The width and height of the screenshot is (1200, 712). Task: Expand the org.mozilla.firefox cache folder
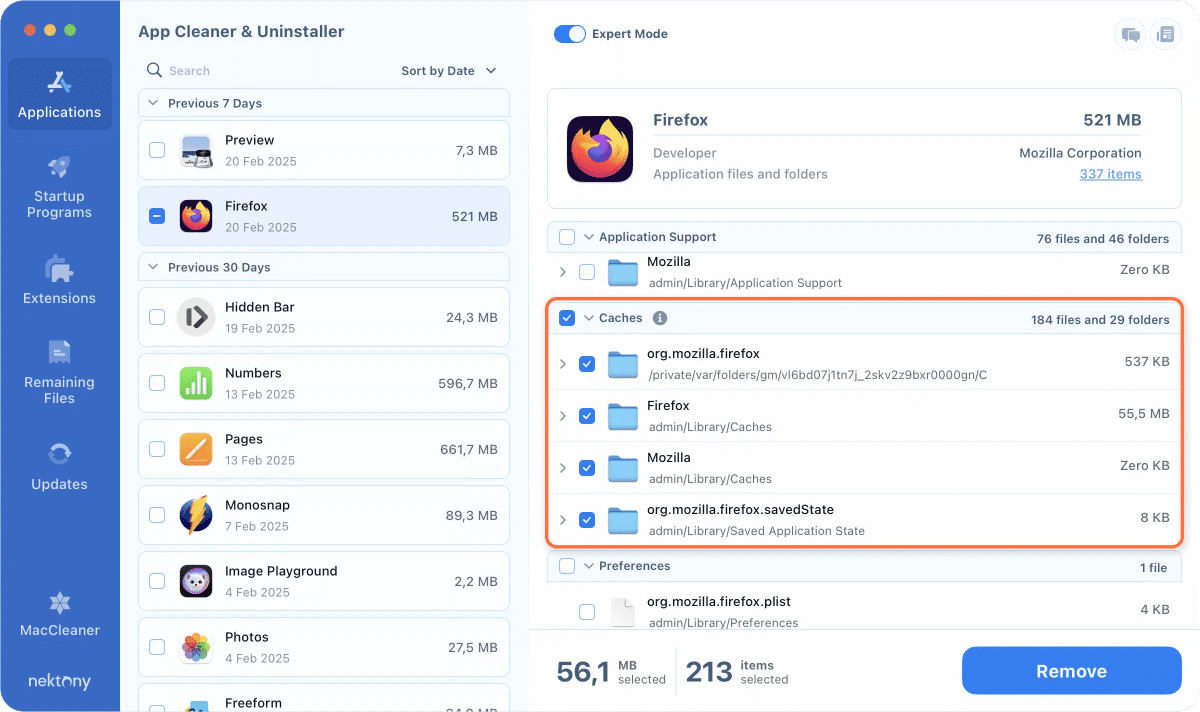click(x=563, y=364)
